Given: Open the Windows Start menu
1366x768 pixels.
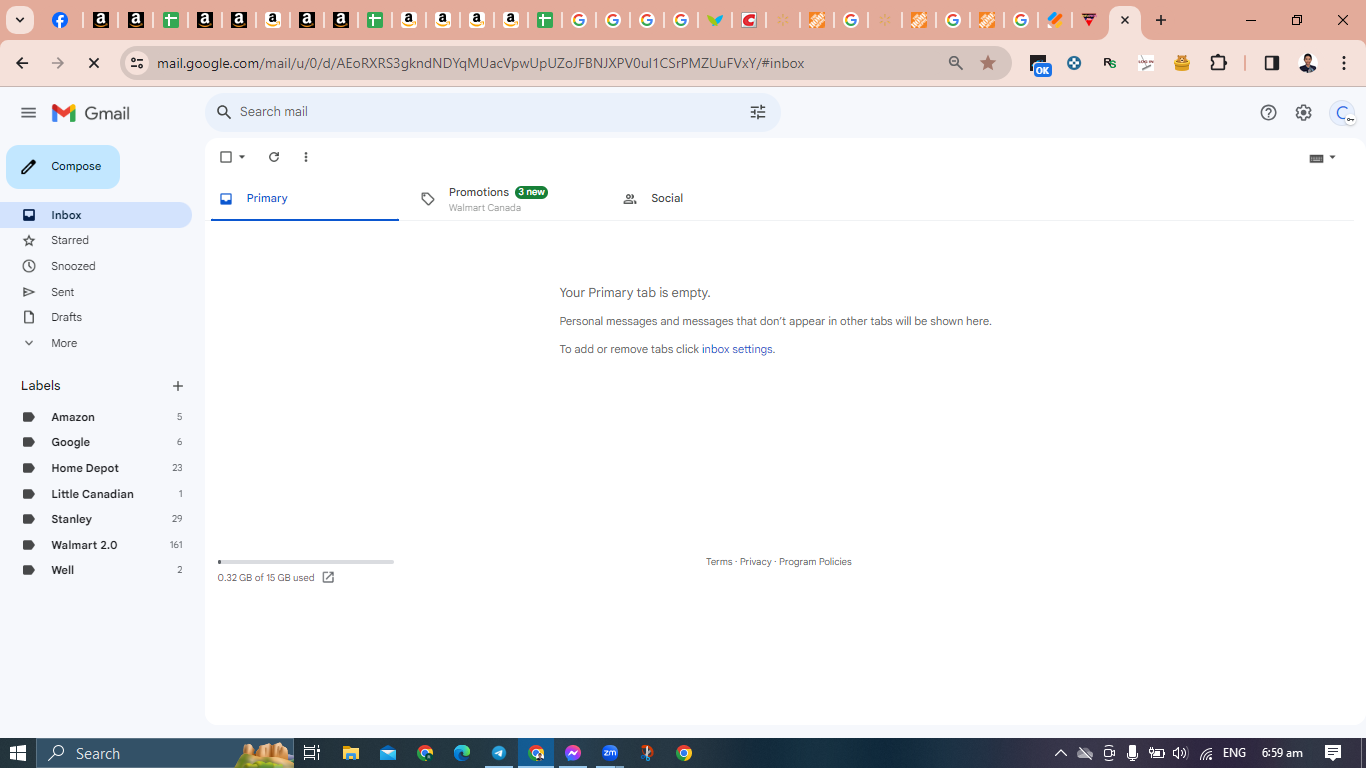Looking at the screenshot, I should point(18,753).
